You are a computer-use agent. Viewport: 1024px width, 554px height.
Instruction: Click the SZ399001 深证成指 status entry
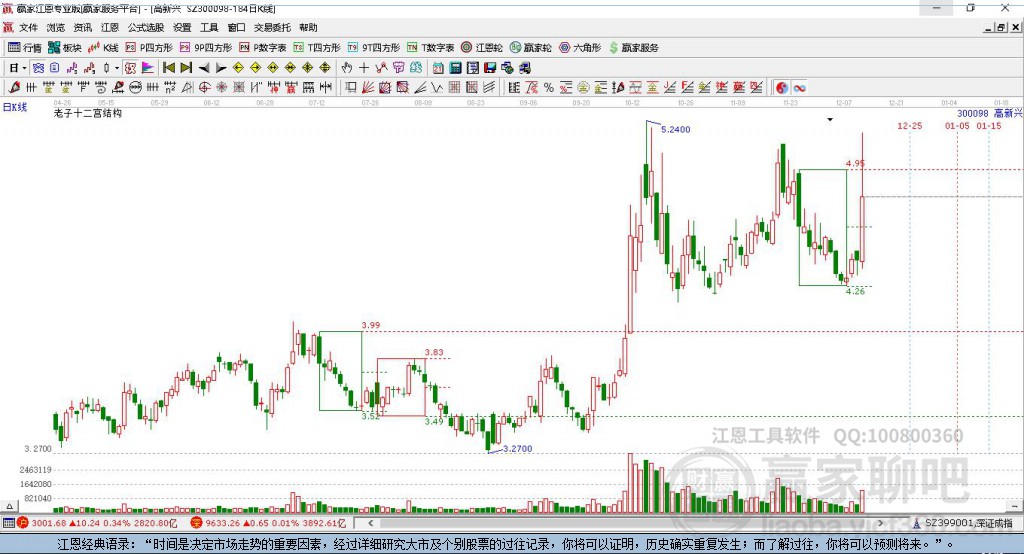coord(963,523)
